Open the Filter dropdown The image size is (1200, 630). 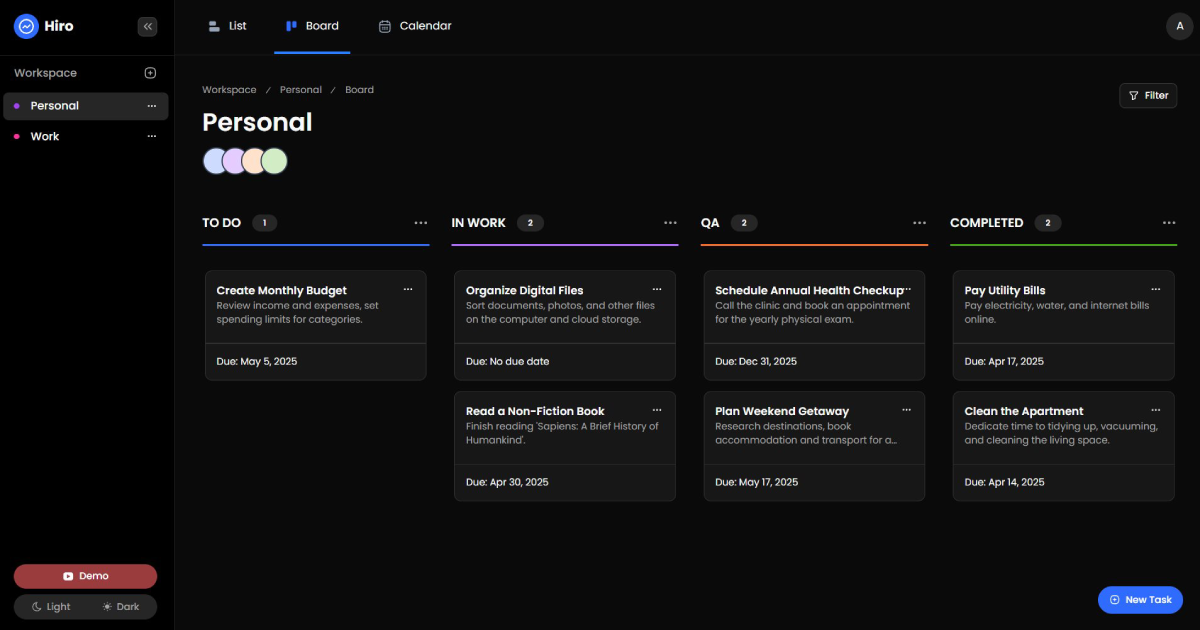(1148, 95)
